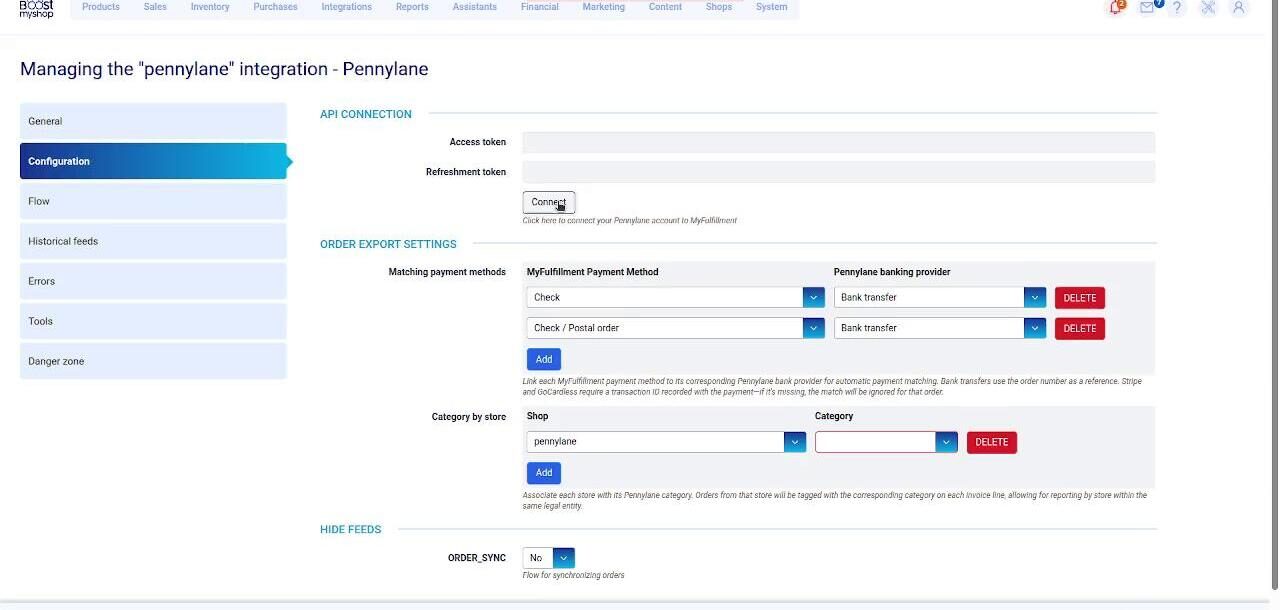Click the Boost myshop logo
Screen dimensions: 1280x610
pos(36,8)
